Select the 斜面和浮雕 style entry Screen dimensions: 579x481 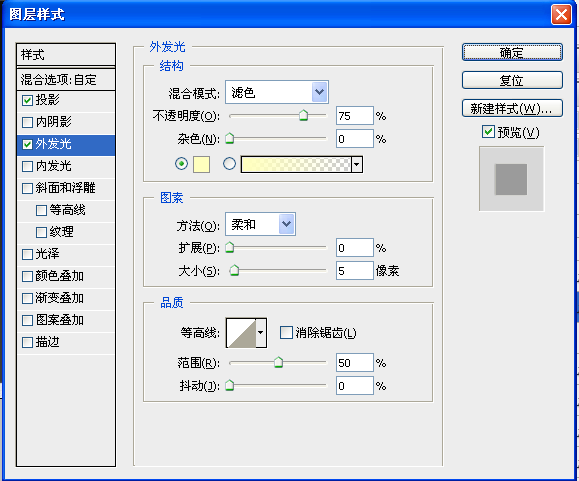point(66,188)
